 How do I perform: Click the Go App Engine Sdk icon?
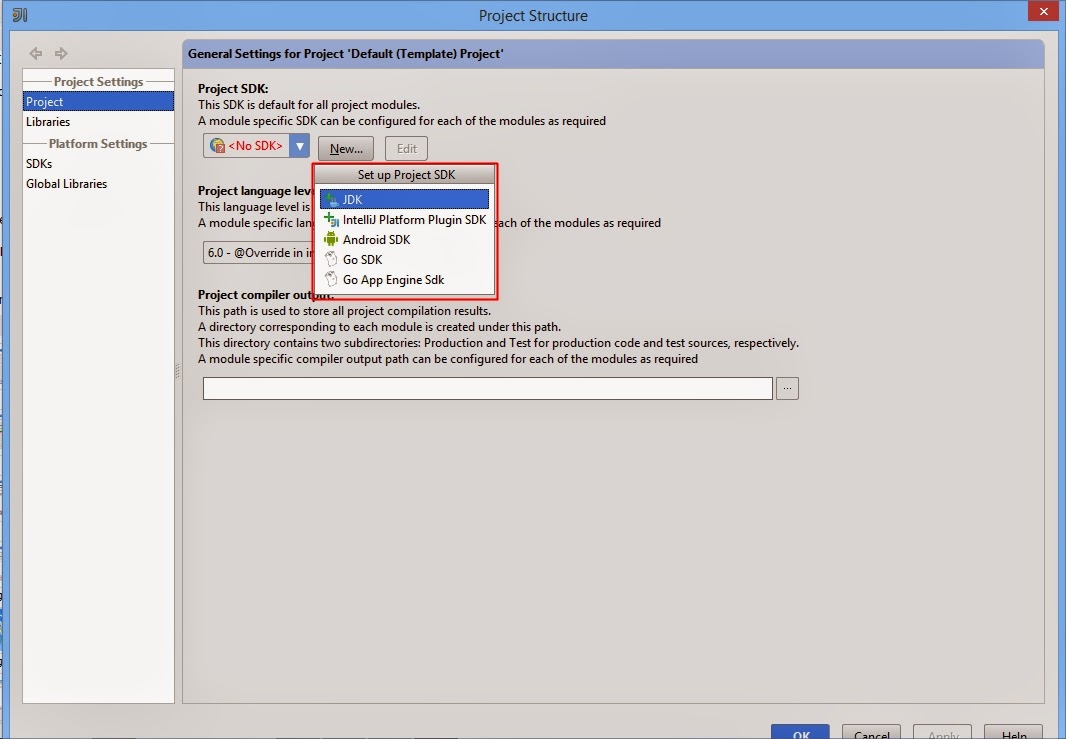point(331,279)
